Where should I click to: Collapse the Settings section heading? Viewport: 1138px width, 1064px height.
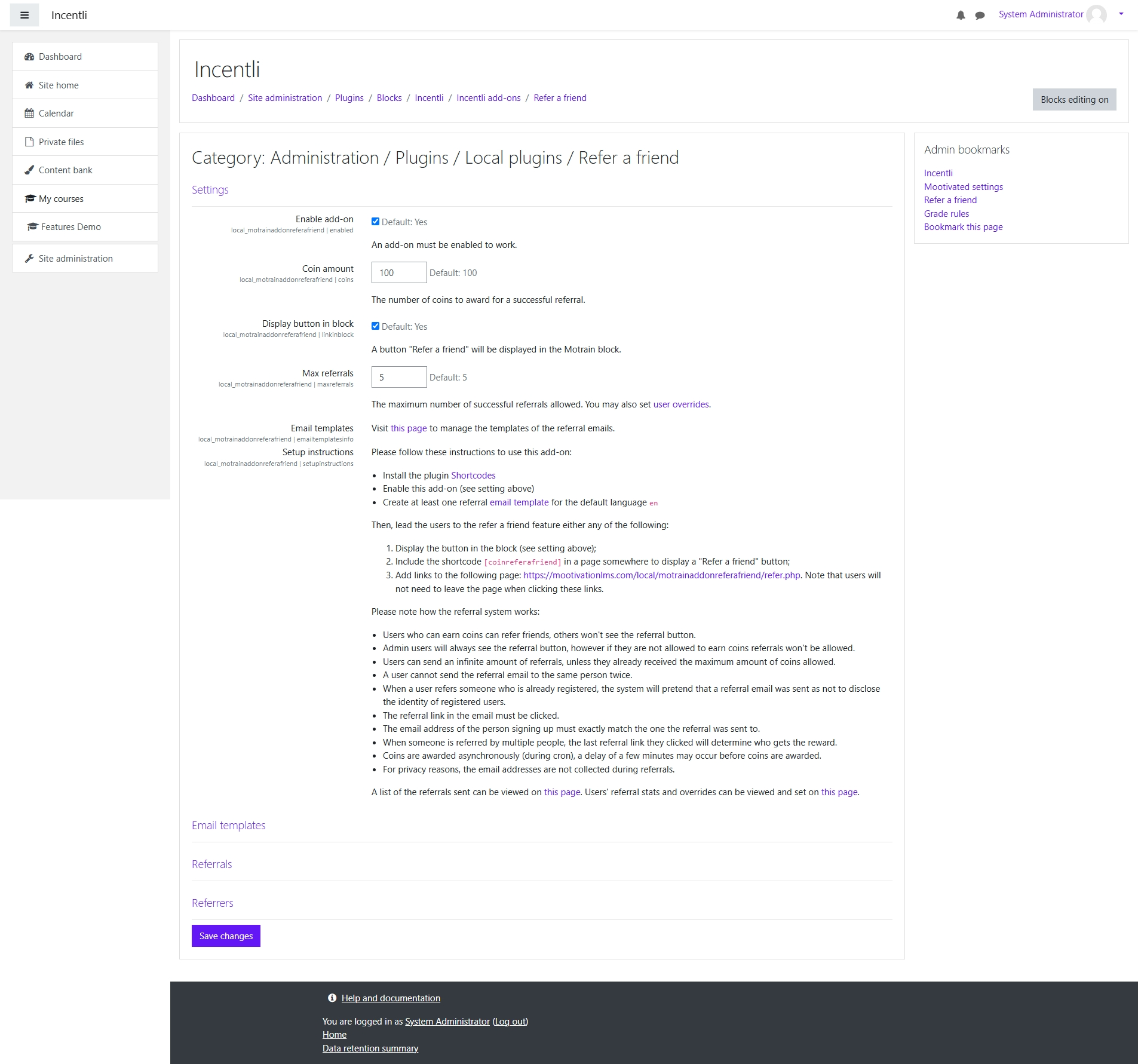210,189
